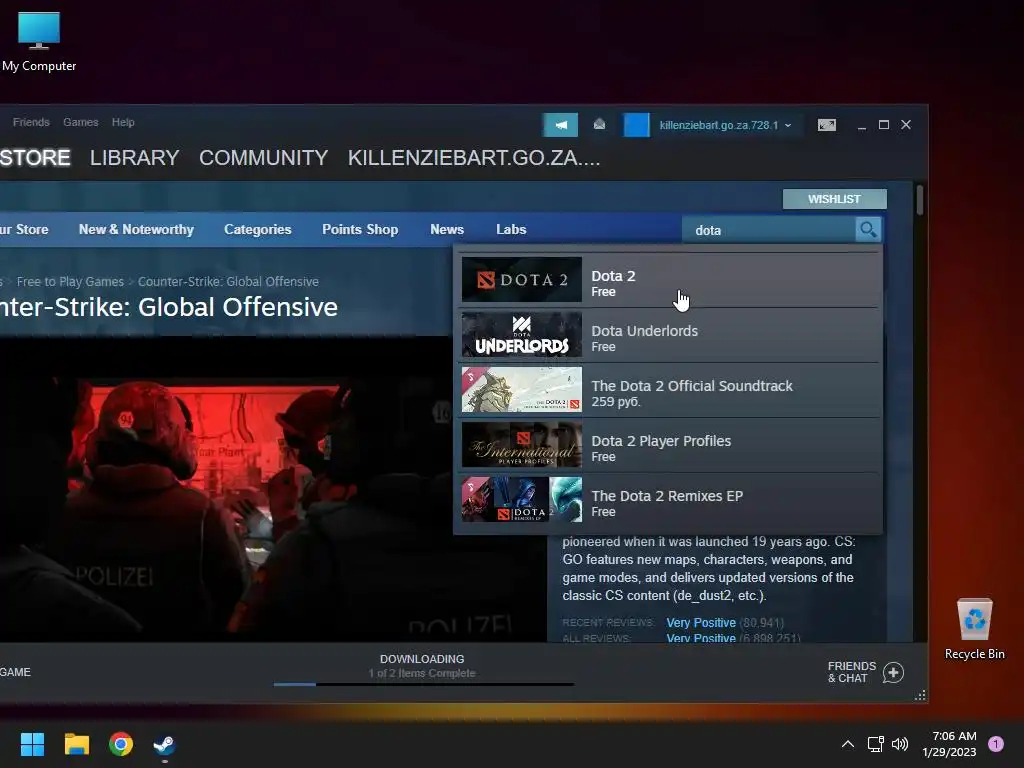Click the store search field containing dota
Viewport: 1024px width, 768px height.
(769, 230)
